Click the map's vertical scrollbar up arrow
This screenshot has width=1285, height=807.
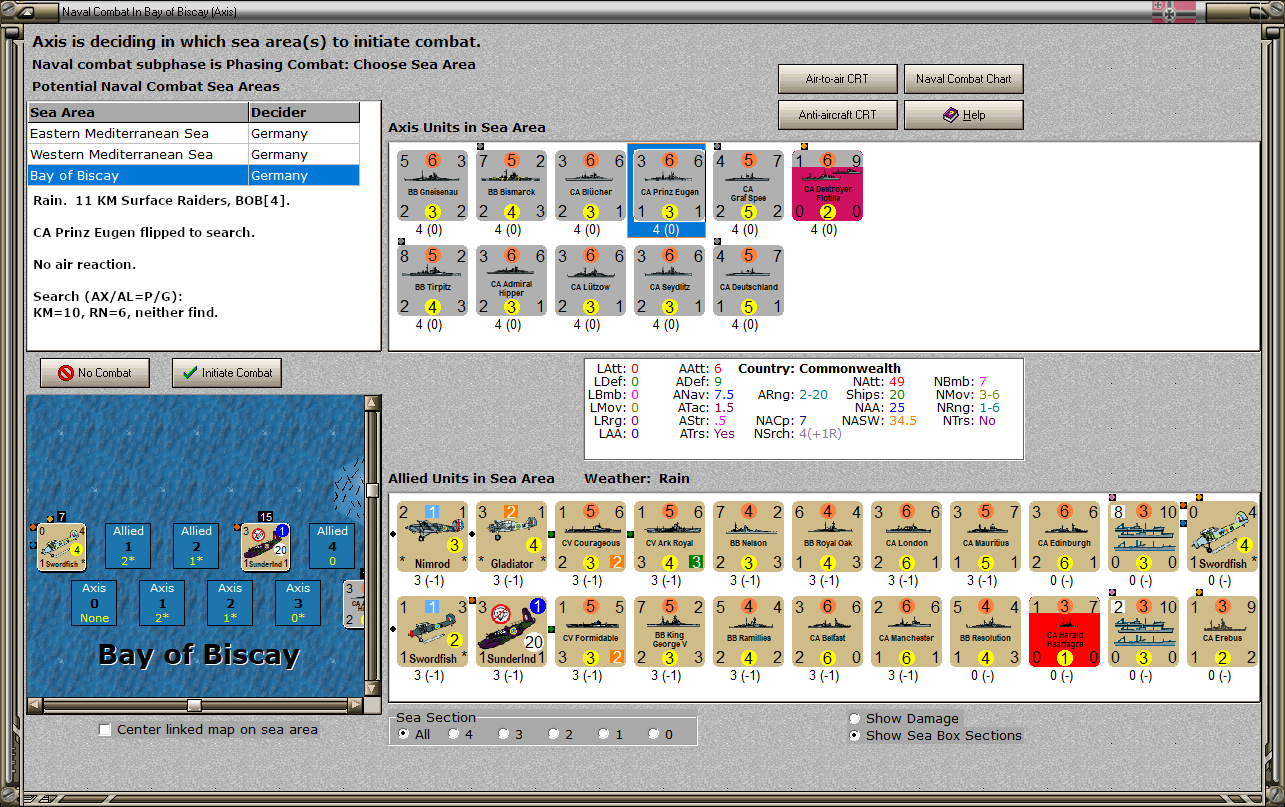(x=373, y=404)
